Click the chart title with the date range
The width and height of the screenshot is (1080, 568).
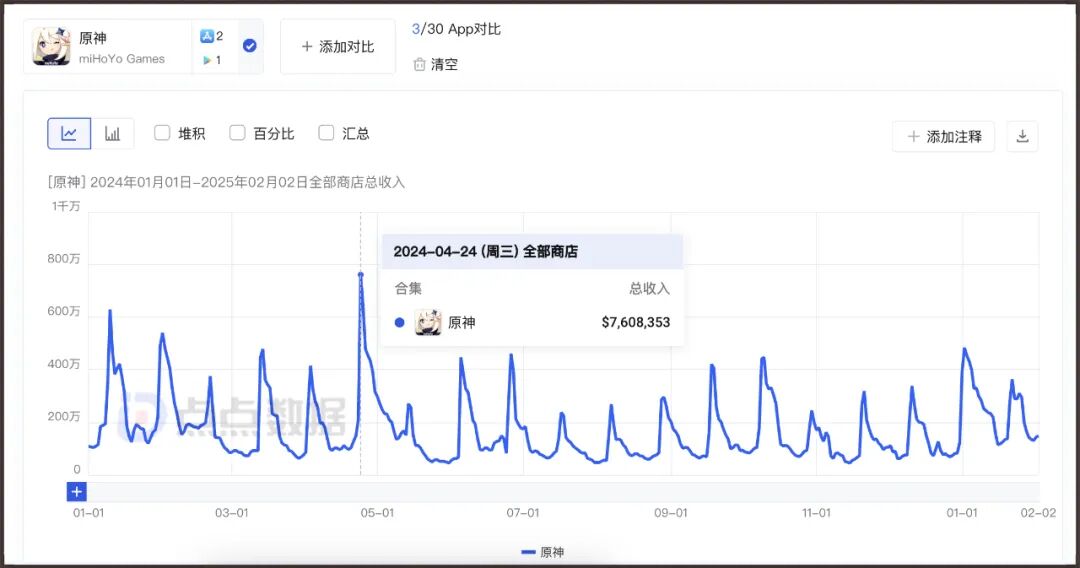[226, 182]
